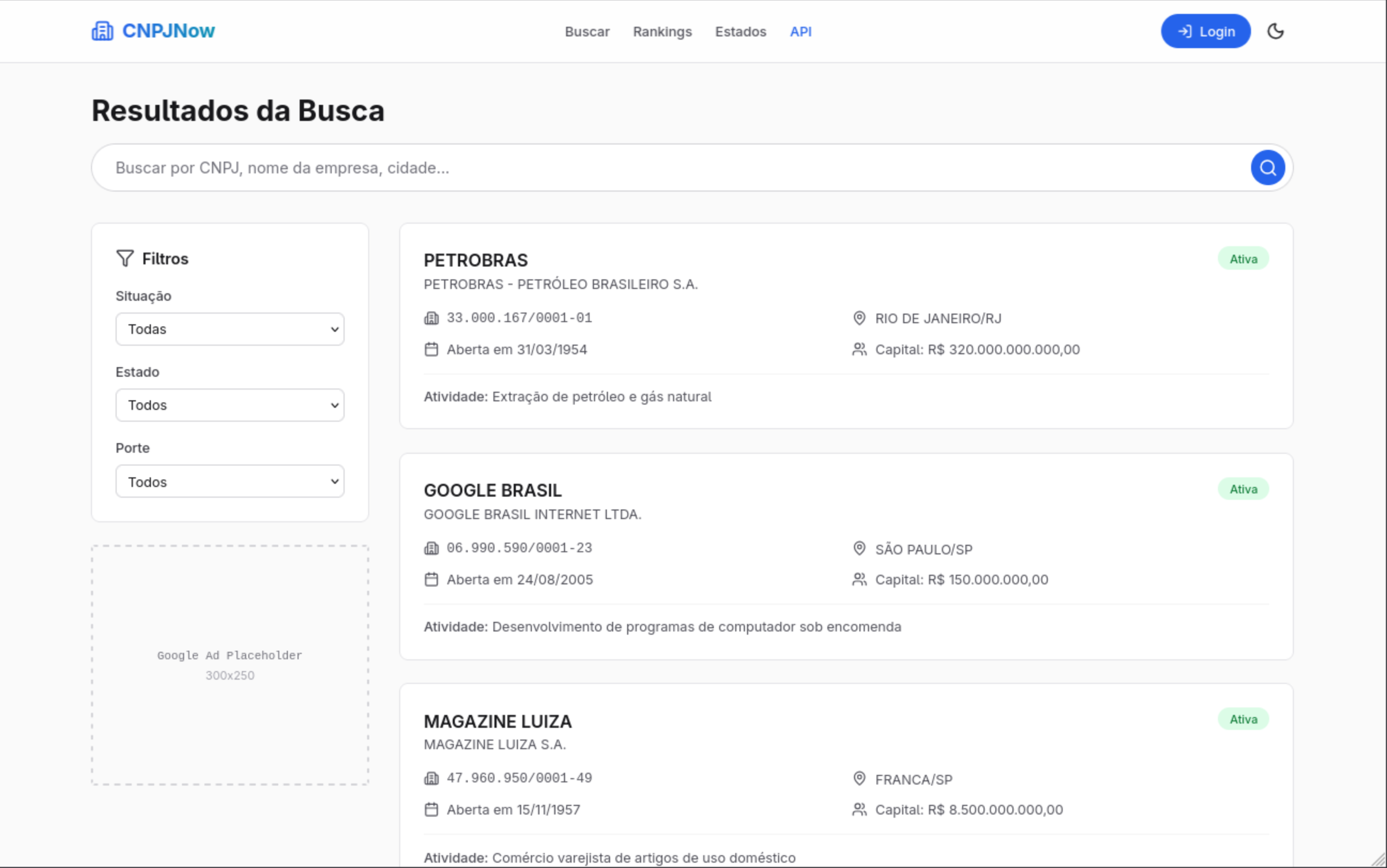Viewport: 1387px width, 868px height.
Task: Click the legal name PETROBRAS - PETRÓLEO BRASILEIRO S.A.
Action: click(x=561, y=284)
